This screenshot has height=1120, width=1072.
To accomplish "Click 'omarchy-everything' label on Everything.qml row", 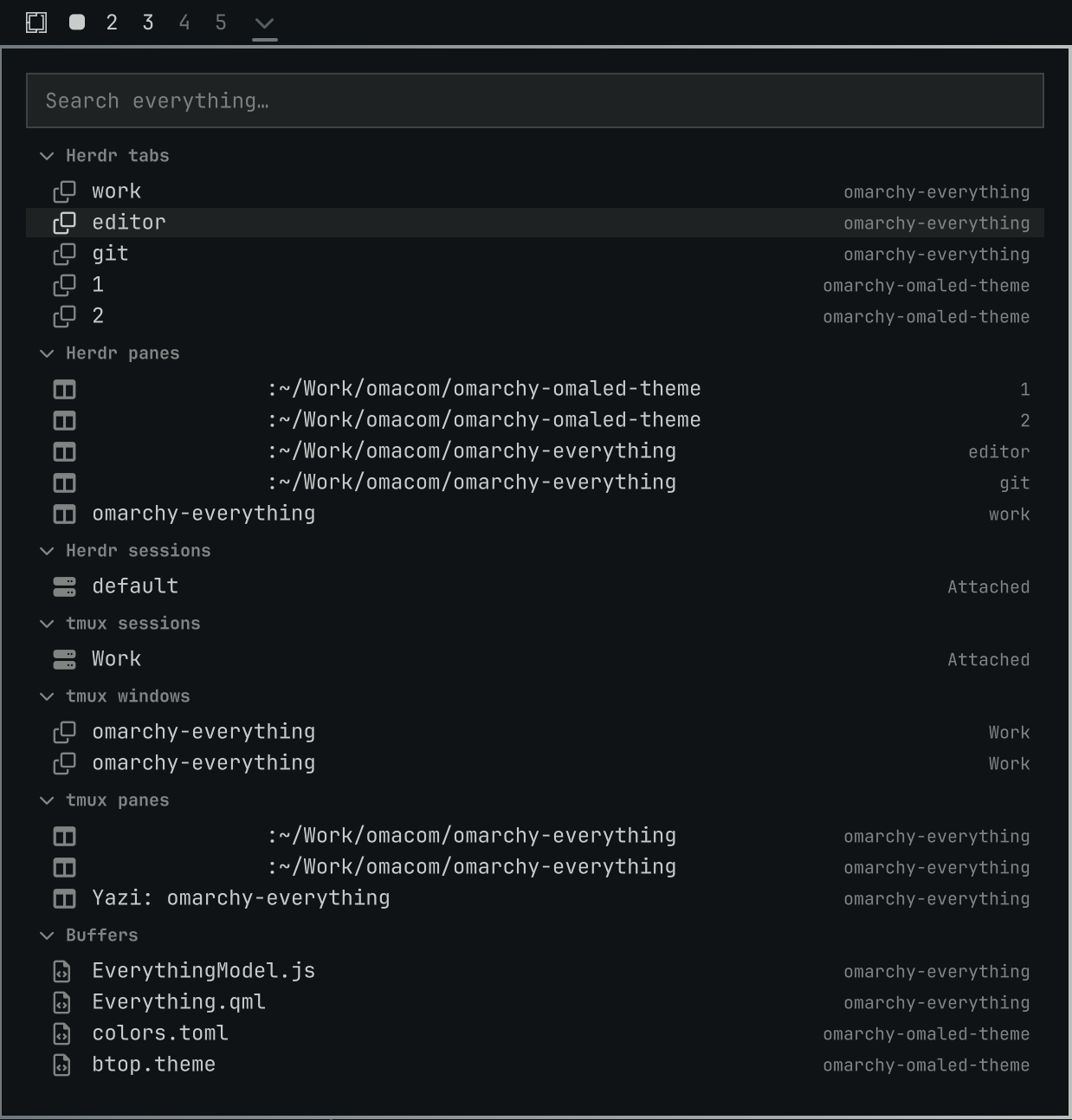I will pos(937,1003).
